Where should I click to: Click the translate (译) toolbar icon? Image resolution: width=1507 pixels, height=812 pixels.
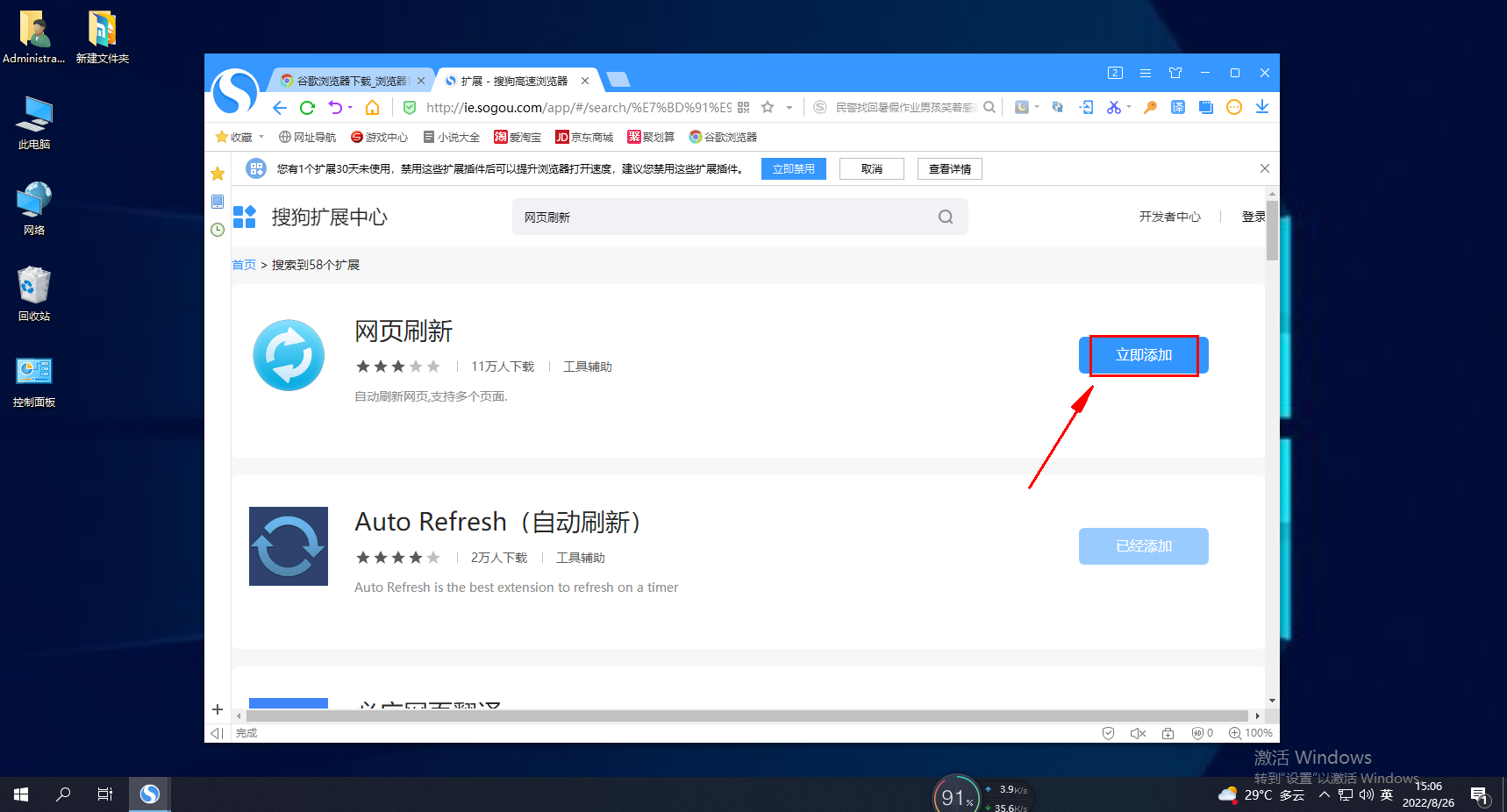point(1178,107)
